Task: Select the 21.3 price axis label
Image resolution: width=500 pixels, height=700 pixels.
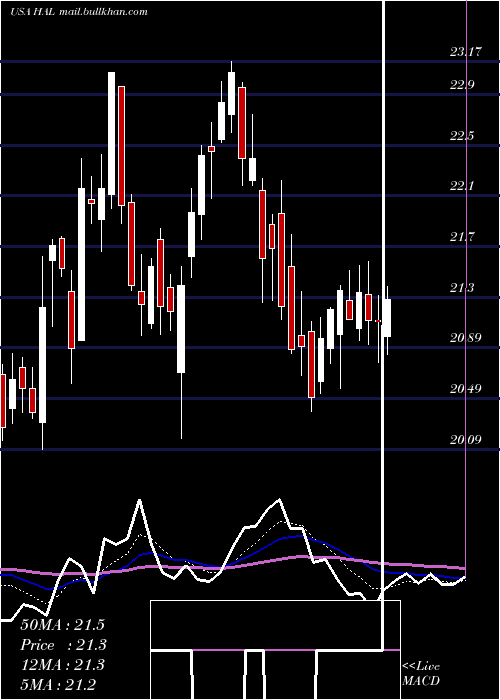Action: click(x=462, y=288)
